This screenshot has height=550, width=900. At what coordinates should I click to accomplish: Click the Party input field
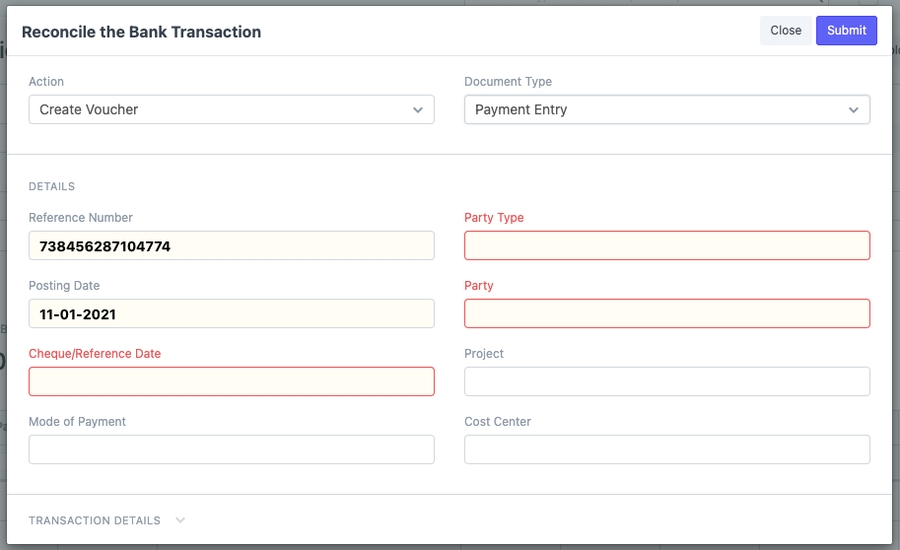(x=666, y=314)
